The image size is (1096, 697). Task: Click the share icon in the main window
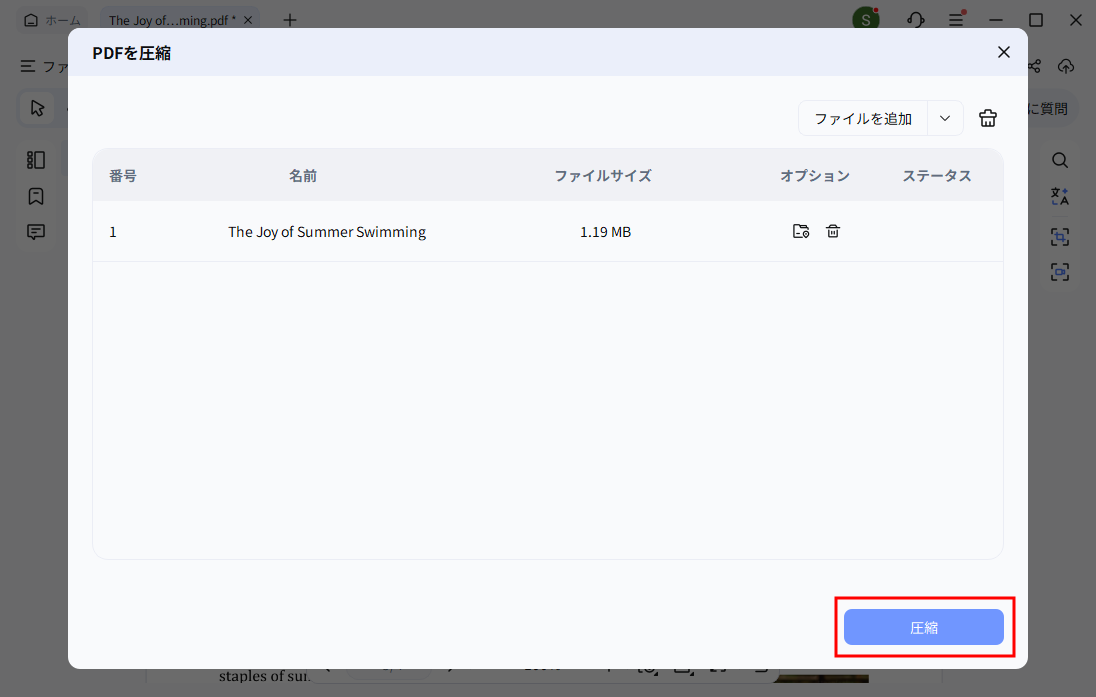1034,66
